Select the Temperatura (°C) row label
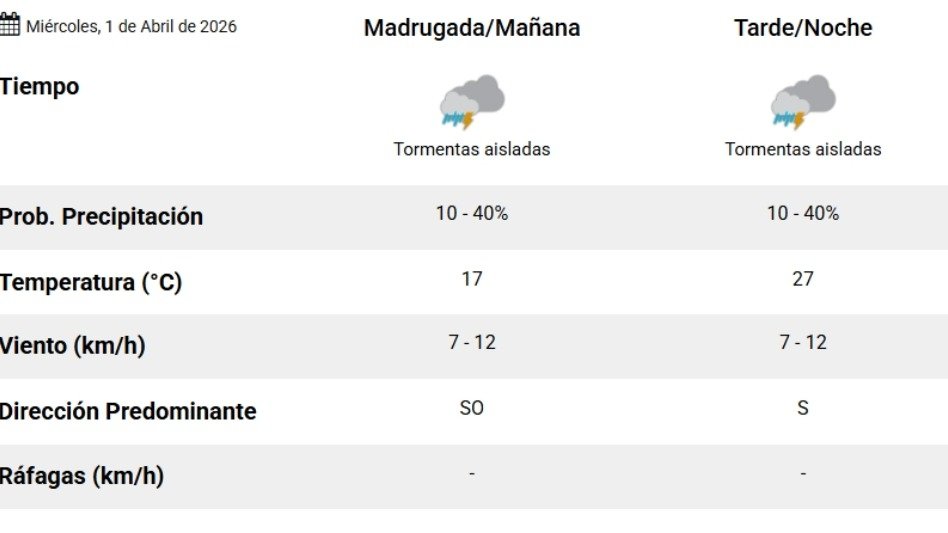 coord(91,283)
